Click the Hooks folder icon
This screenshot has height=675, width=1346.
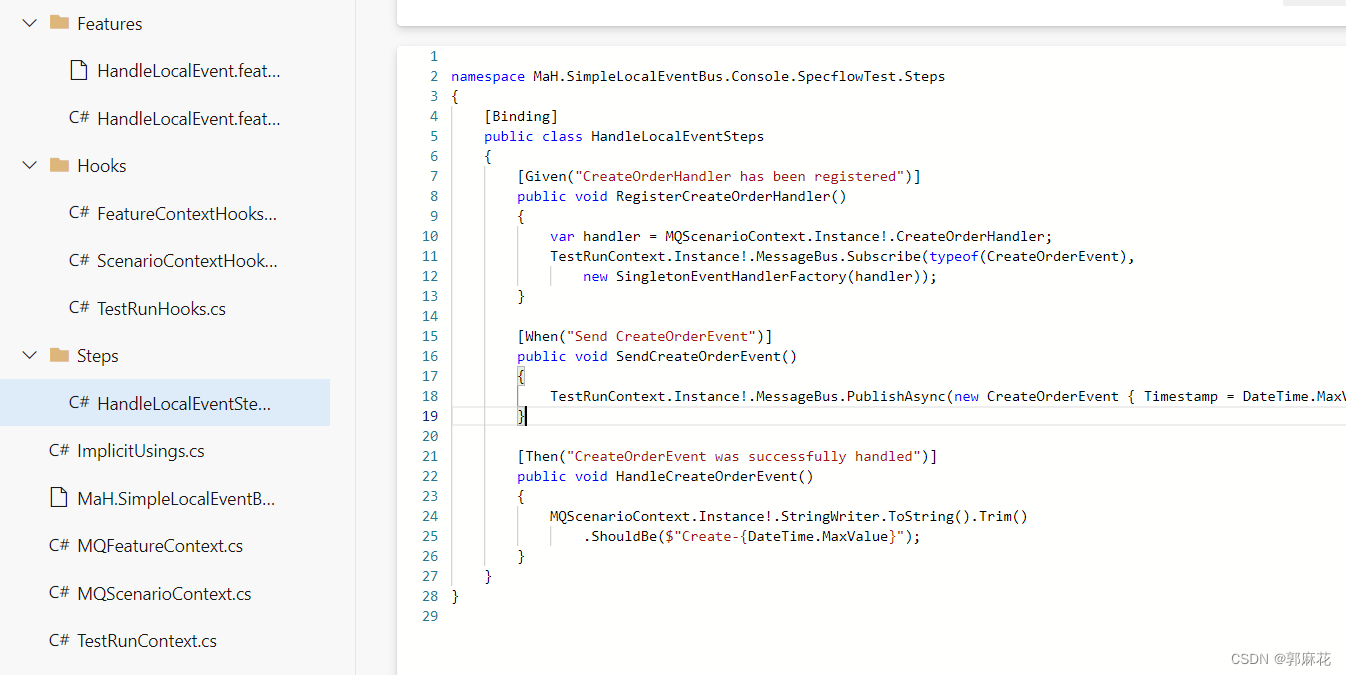61,165
